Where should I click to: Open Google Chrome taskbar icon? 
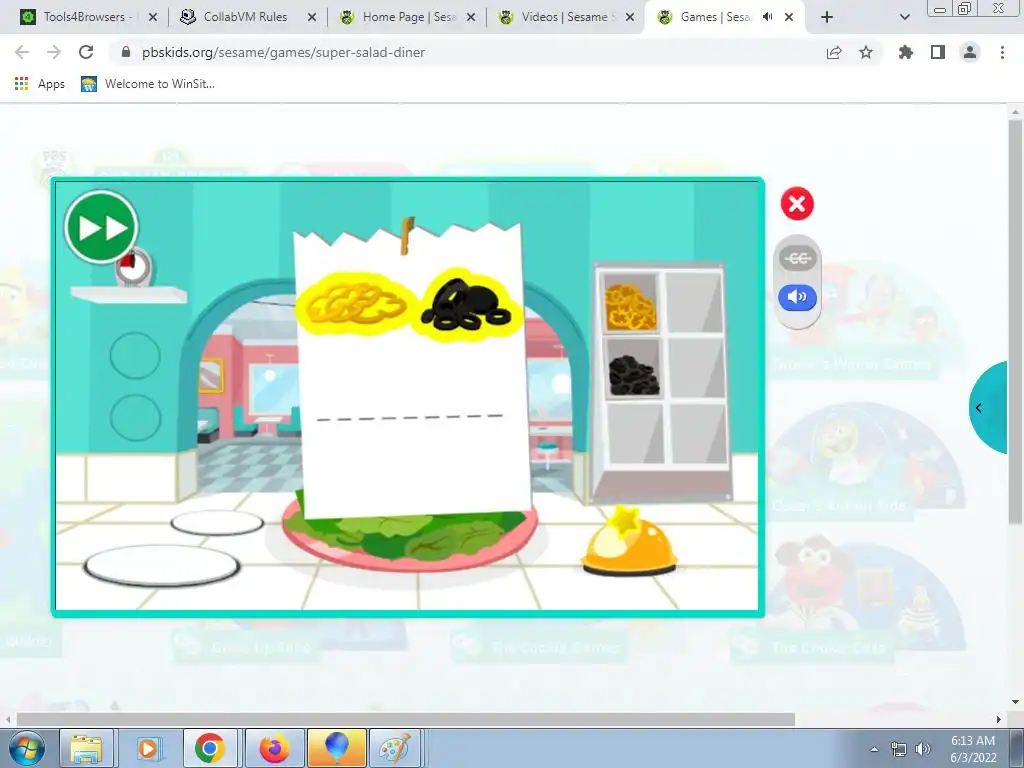pos(210,748)
